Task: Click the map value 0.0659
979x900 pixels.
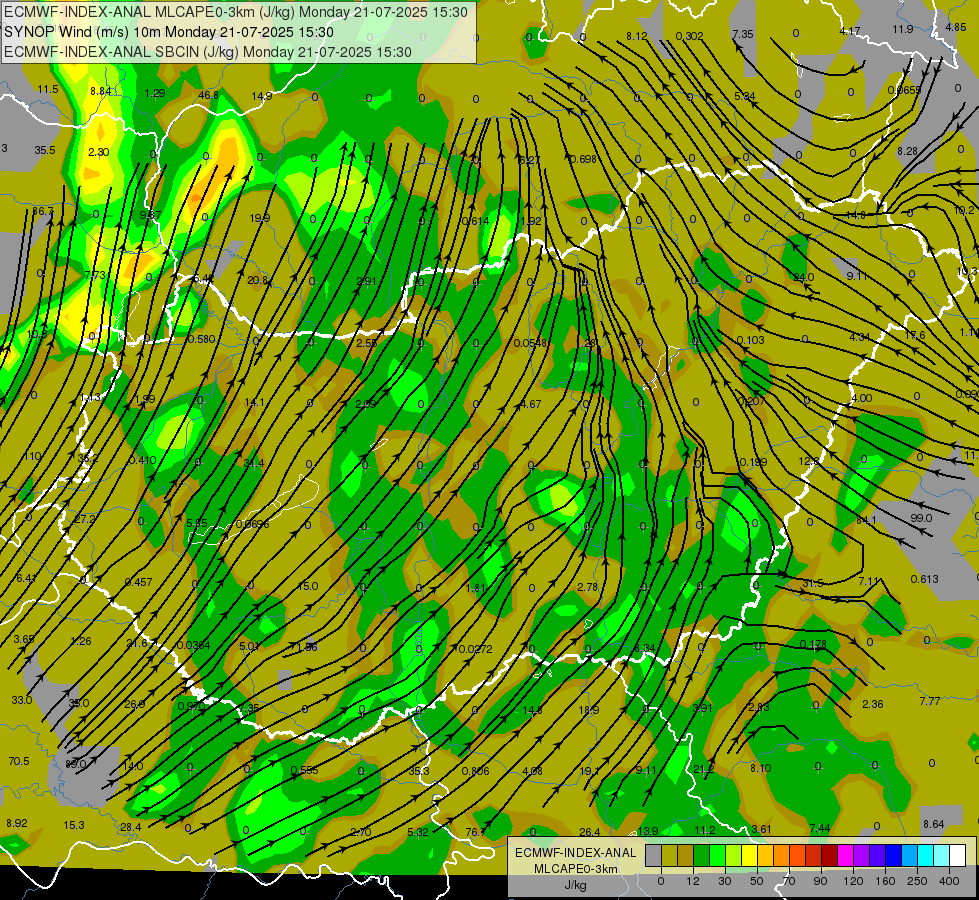Action: (904, 90)
